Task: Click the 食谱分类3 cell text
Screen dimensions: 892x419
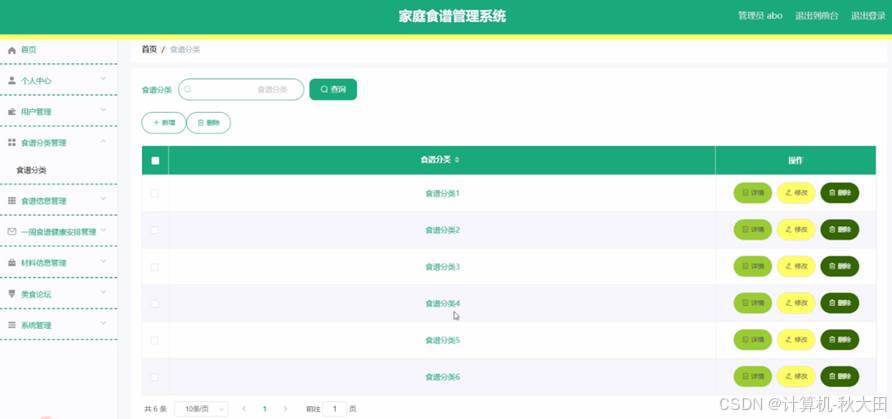Action: pos(443,267)
